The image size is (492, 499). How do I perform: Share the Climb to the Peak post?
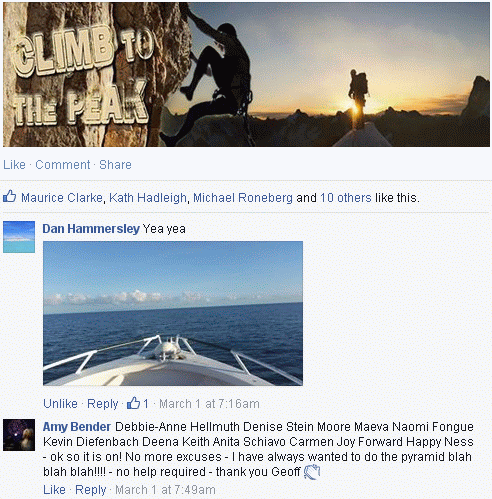click(x=115, y=165)
